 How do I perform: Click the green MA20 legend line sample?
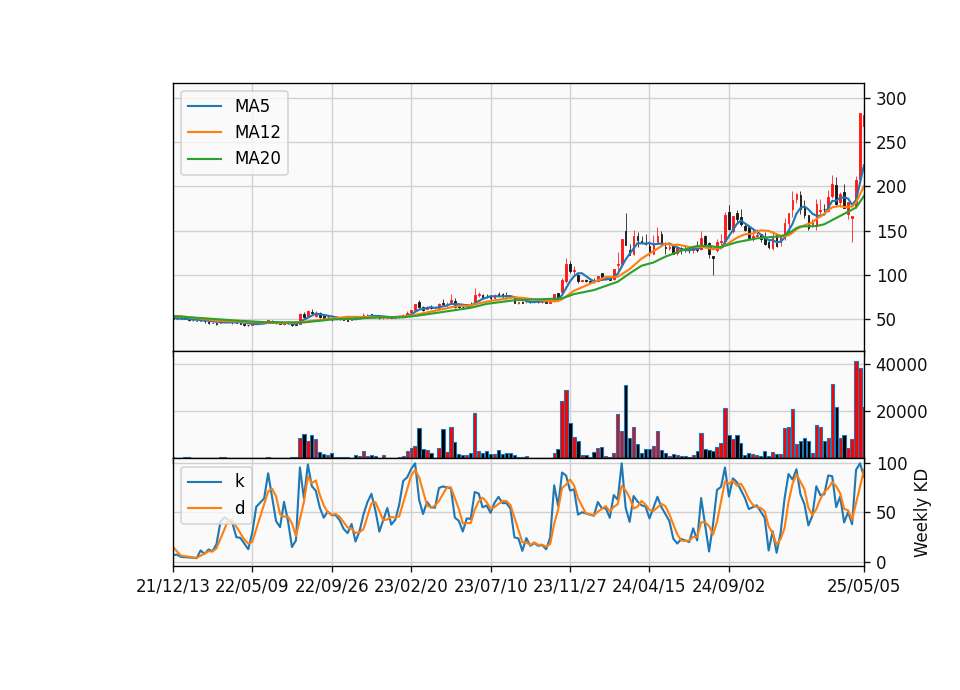click(x=204, y=159)
